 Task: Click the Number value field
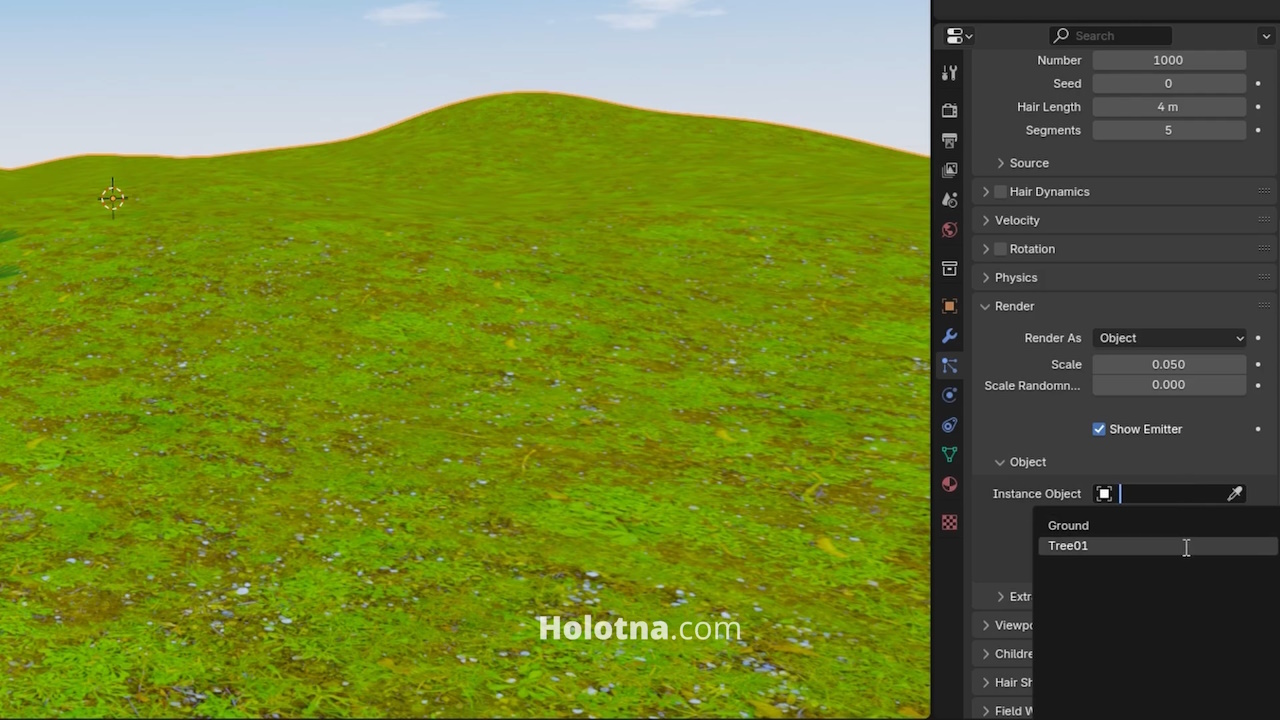tap(1169, 60)
